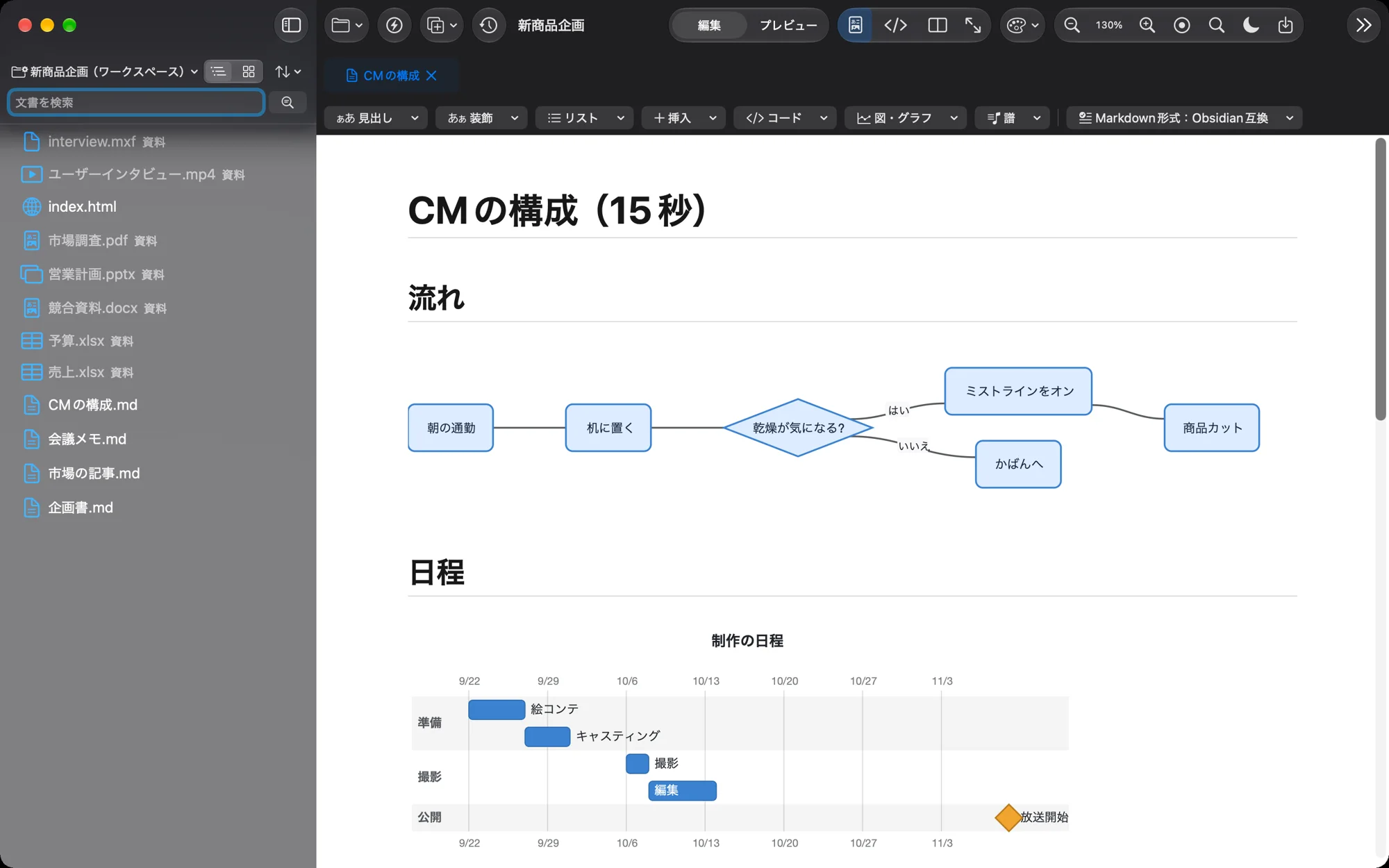Viewport: 1389px width, 868px height.
Task: Open the sort order menu
Action: click(x=288, y=72)
